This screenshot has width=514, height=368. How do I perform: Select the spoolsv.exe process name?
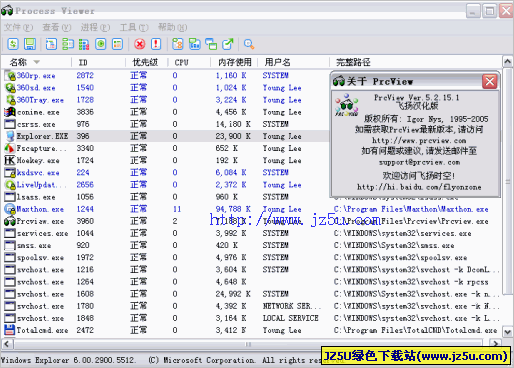pos(40,258)
